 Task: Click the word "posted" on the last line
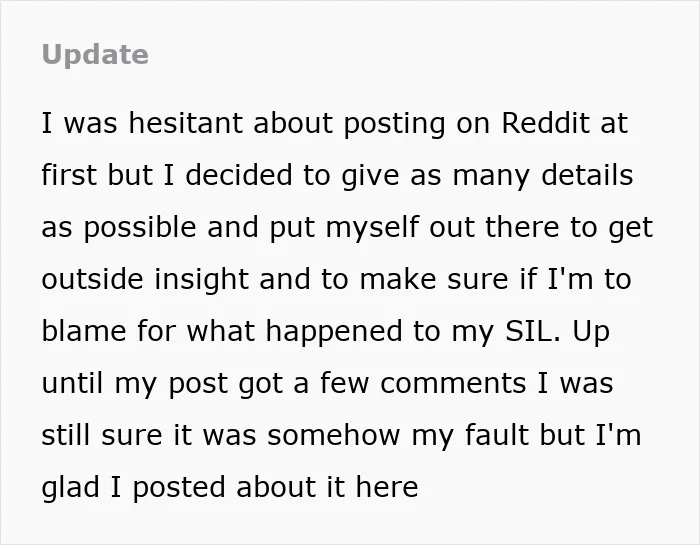180,488
